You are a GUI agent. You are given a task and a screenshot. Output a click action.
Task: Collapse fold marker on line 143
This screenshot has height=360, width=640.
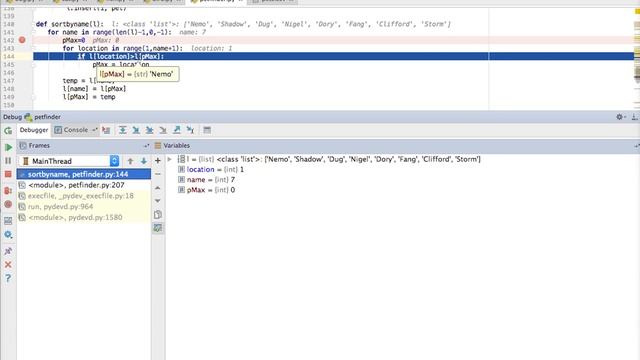click(x=34, y=48)
